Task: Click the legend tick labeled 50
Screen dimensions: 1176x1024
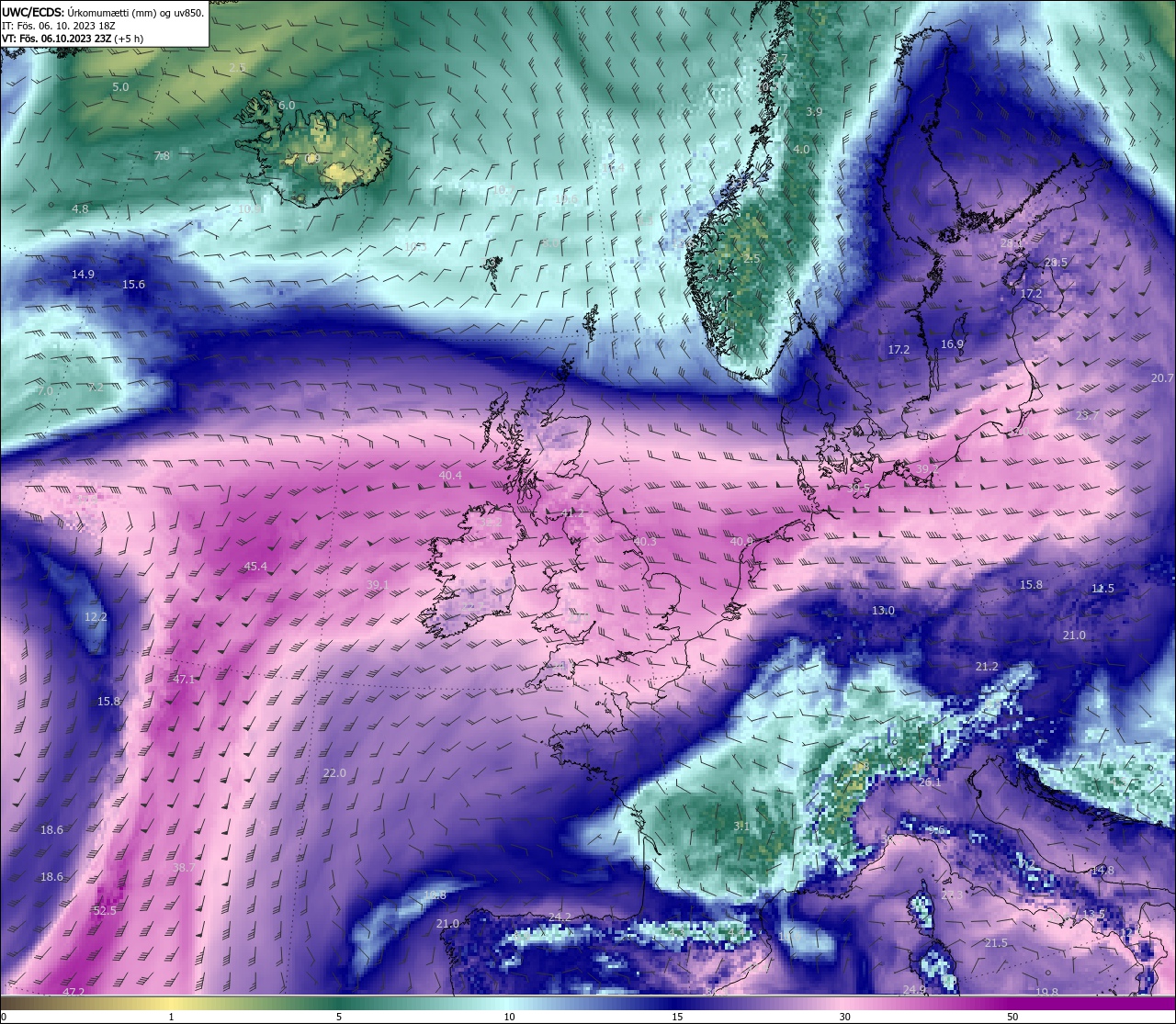Action: (x=1012, y=1017)
